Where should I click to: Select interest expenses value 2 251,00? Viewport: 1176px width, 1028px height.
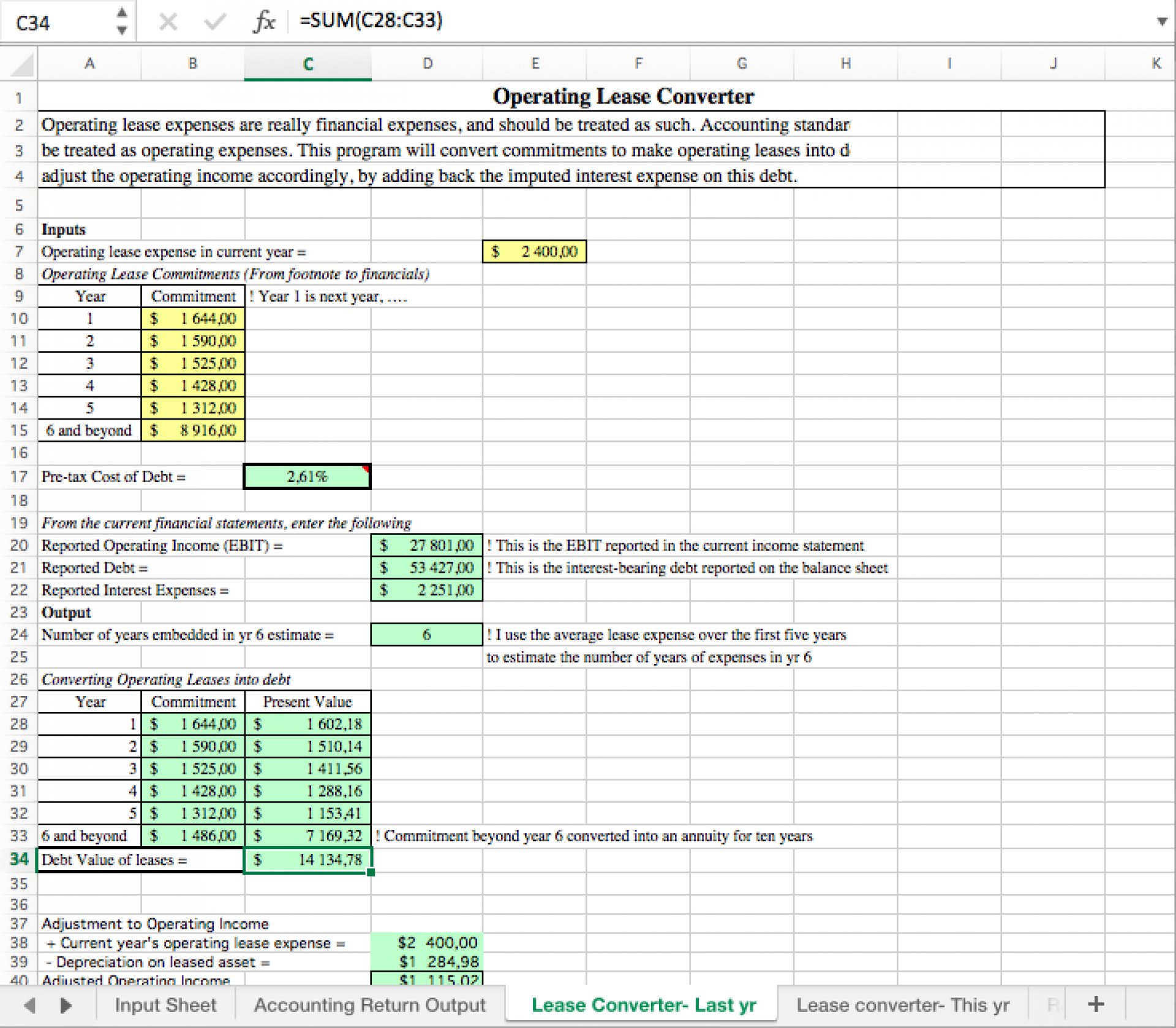pos(426,590)
